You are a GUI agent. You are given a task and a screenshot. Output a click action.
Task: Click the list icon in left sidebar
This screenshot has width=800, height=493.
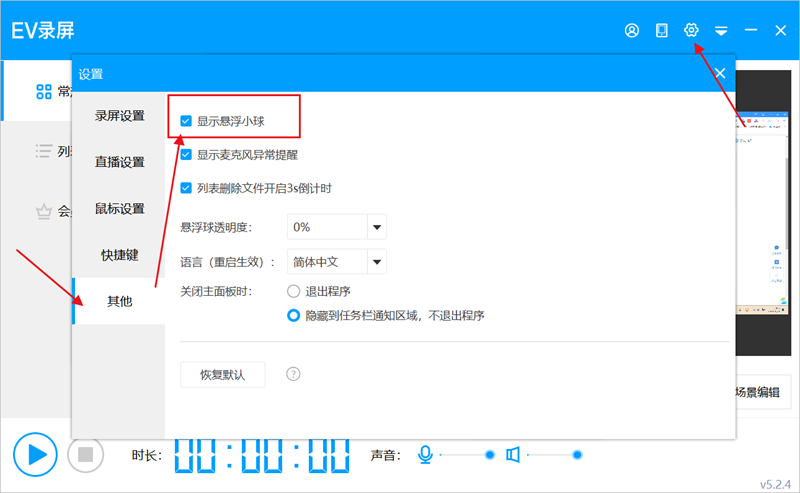tap(44, 151)
